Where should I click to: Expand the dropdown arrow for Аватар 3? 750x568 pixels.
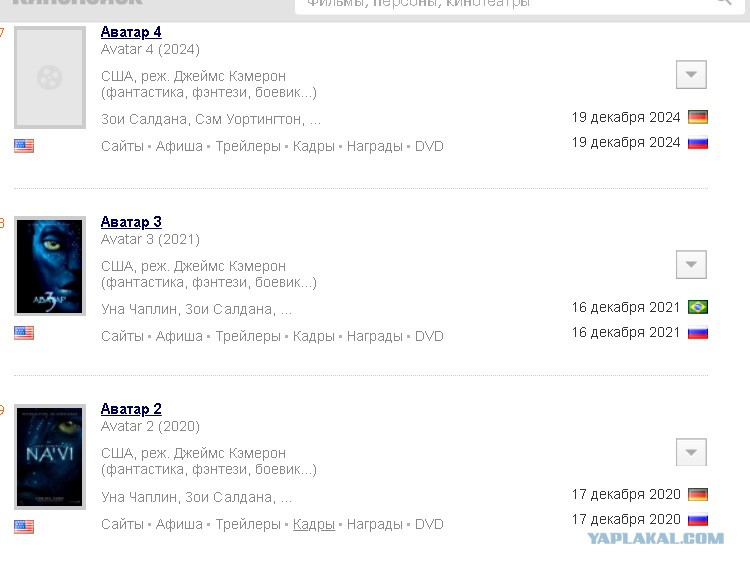pyautogui.click(x=691, y=264)
